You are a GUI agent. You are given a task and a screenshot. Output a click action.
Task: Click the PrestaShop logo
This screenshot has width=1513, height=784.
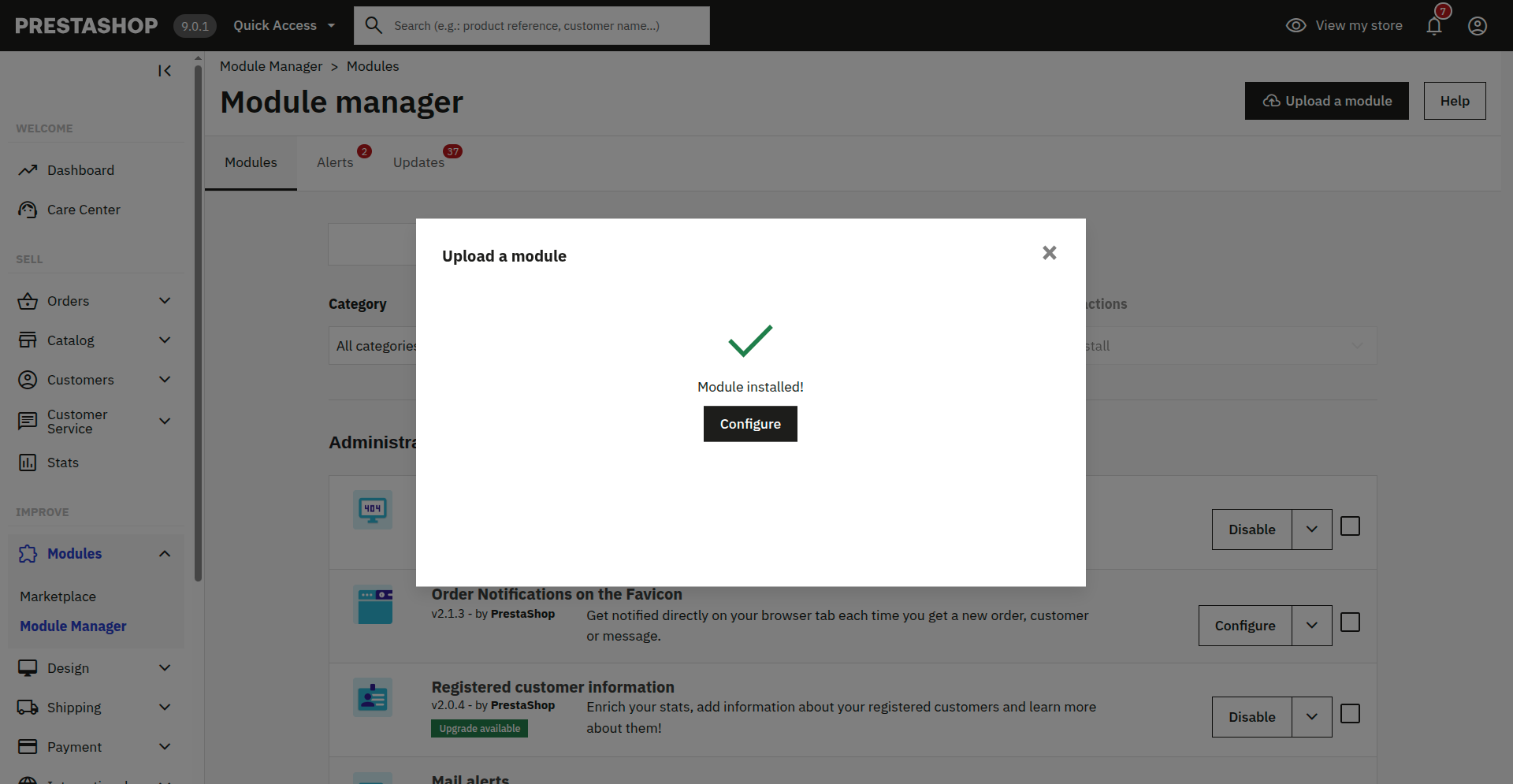tap(87, 26)
